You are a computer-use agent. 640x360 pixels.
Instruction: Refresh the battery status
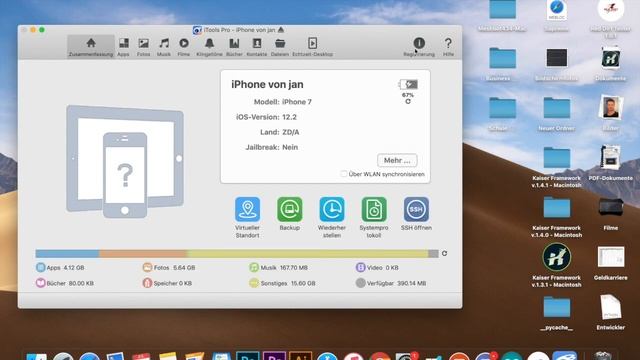pos(408,102)
